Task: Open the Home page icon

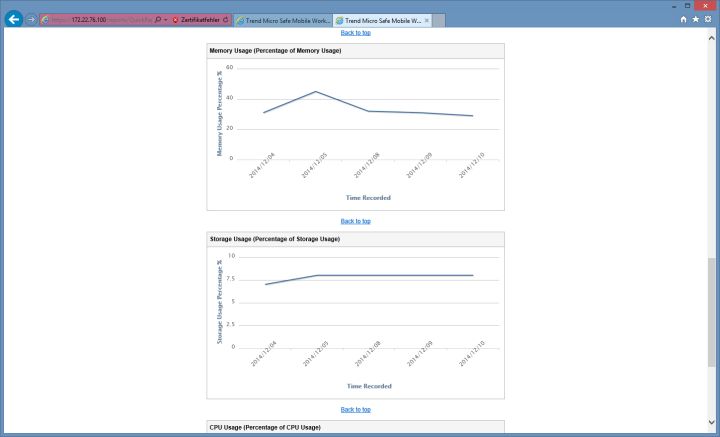Action: click(x=683, y=19)
